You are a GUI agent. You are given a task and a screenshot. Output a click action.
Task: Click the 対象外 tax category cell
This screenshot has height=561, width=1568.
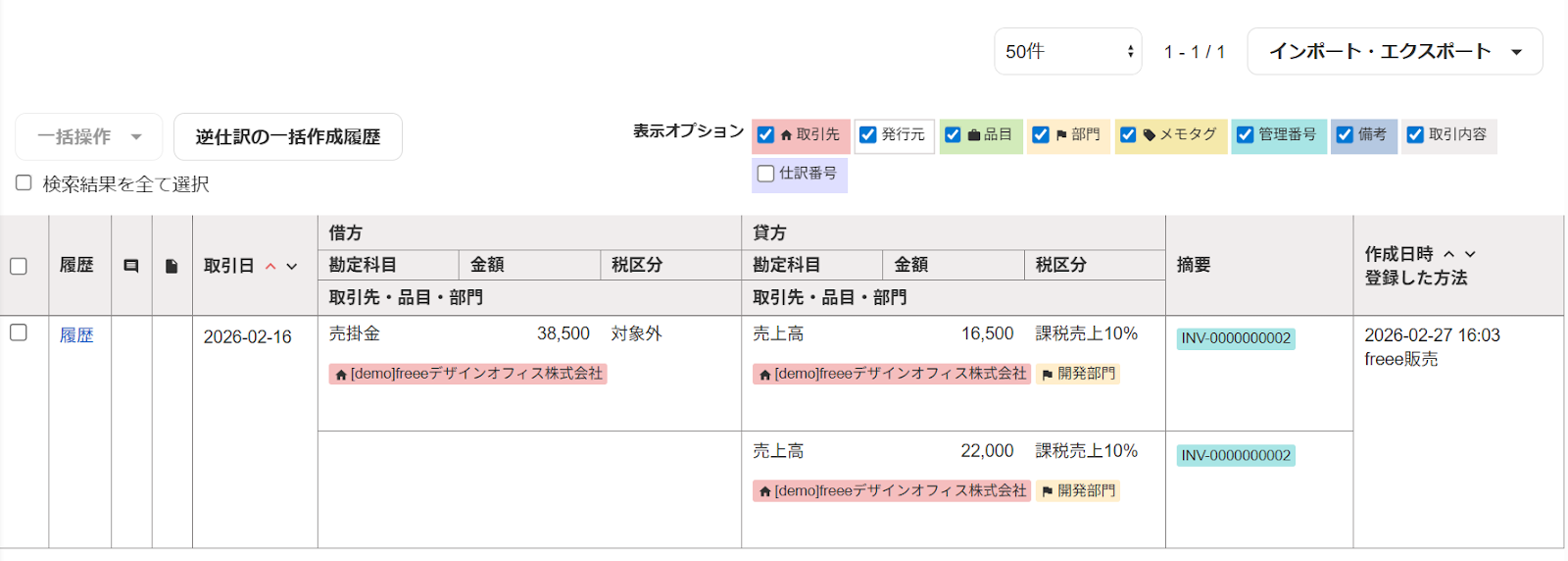[637, 334]
